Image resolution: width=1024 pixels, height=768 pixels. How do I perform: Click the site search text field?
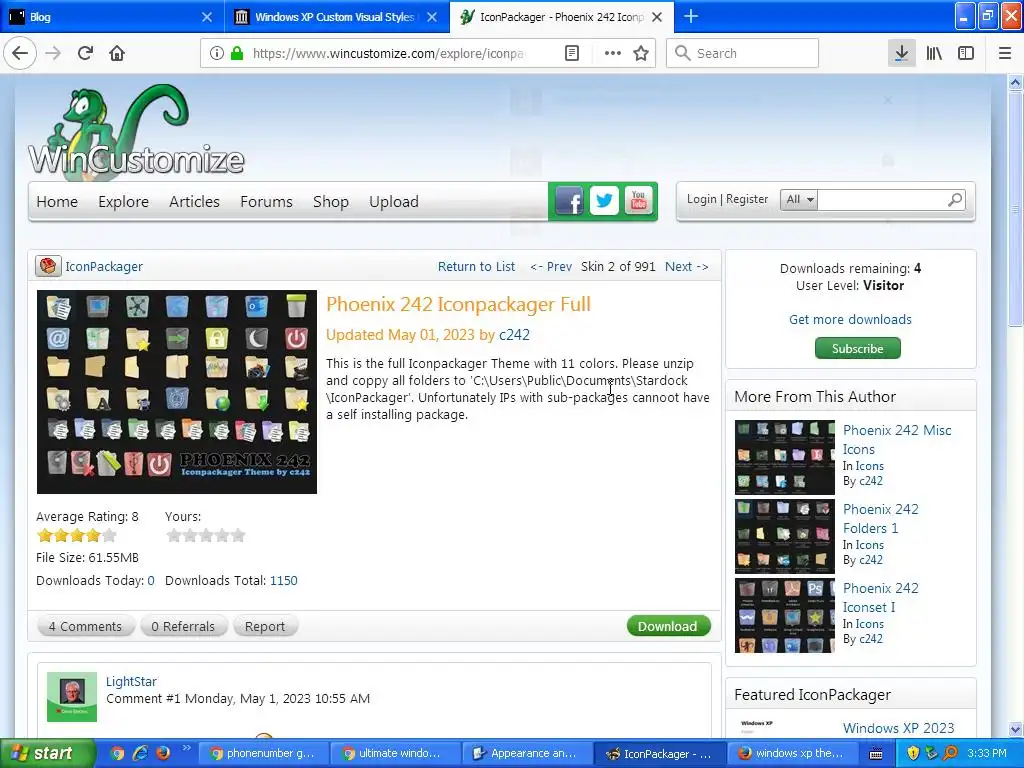tap(881, 199)
